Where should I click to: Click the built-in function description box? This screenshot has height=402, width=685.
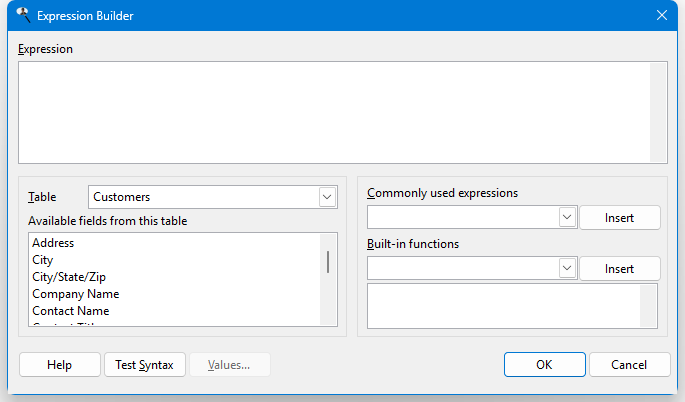504,306
